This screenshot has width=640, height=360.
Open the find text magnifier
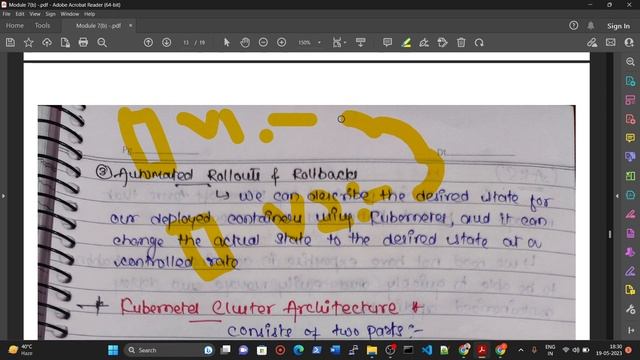[102, 42]
